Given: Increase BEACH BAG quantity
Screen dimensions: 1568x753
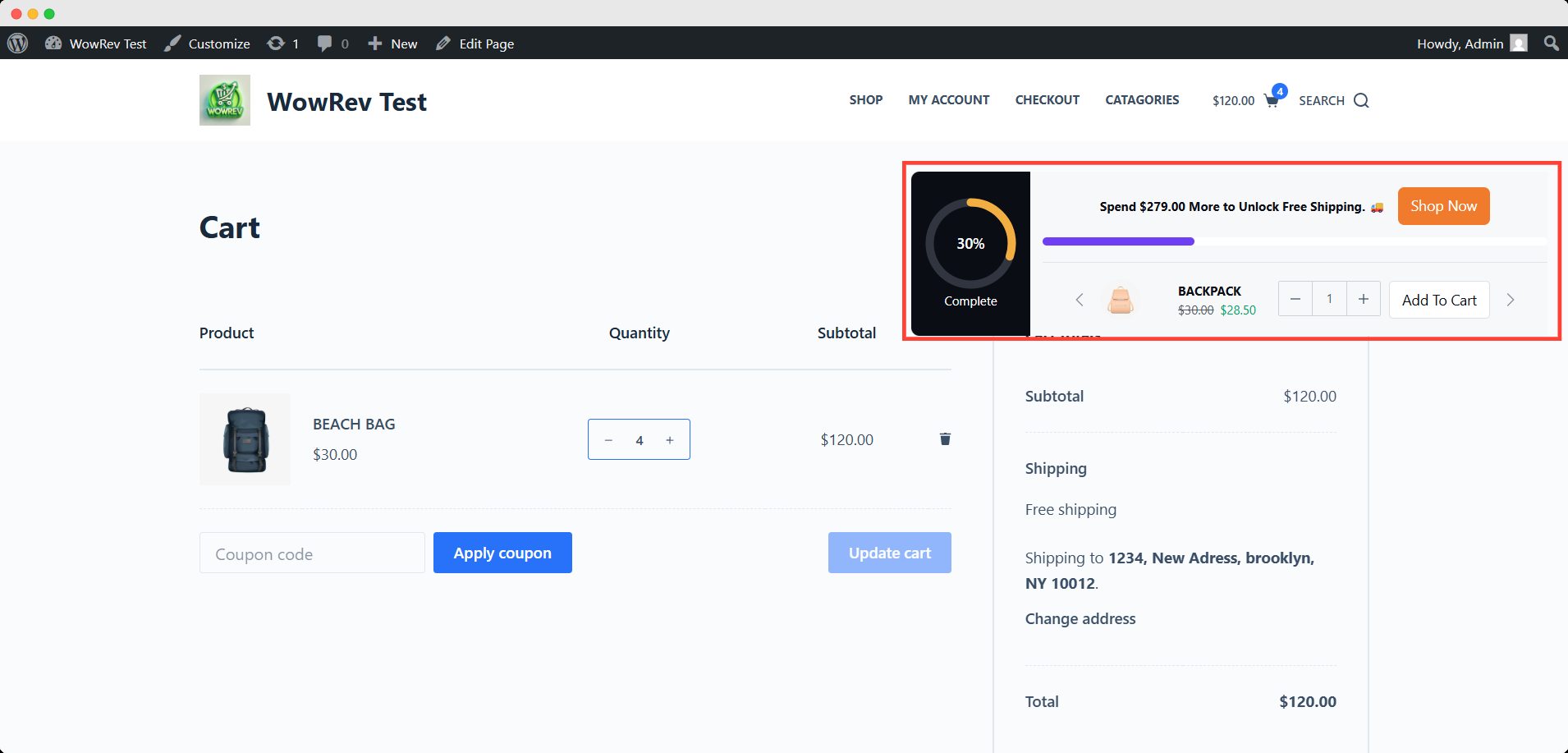Looking at the screenshot, I should point(670,440).
